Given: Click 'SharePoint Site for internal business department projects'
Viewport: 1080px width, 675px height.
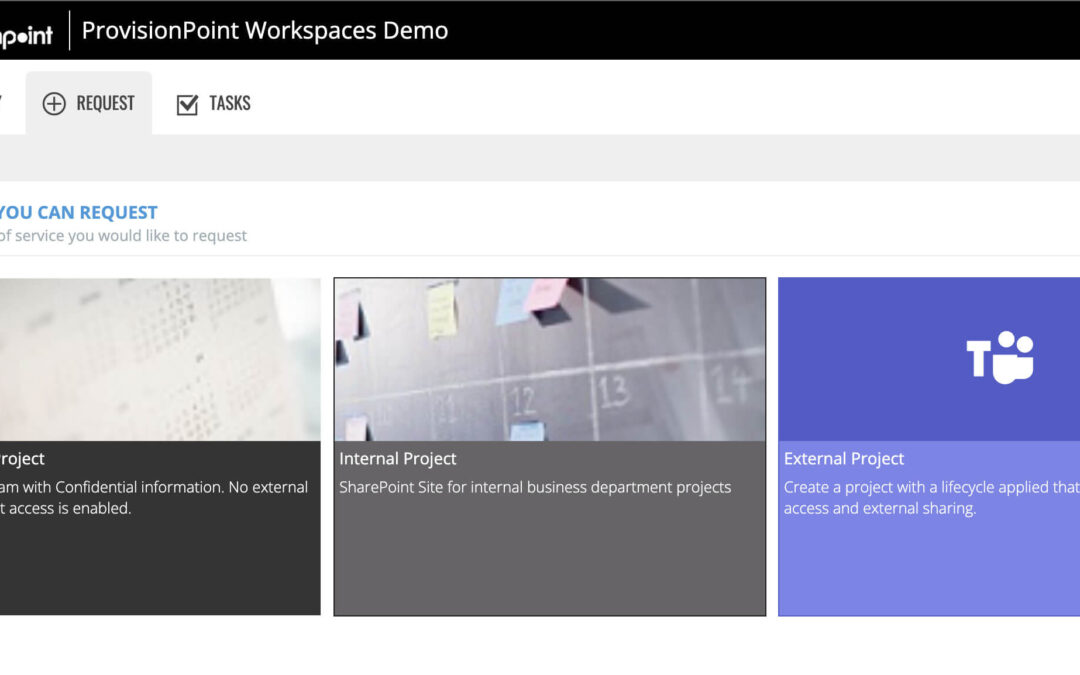Looking at the screenshot, I should pyautogui.click(x=534, y=487).
